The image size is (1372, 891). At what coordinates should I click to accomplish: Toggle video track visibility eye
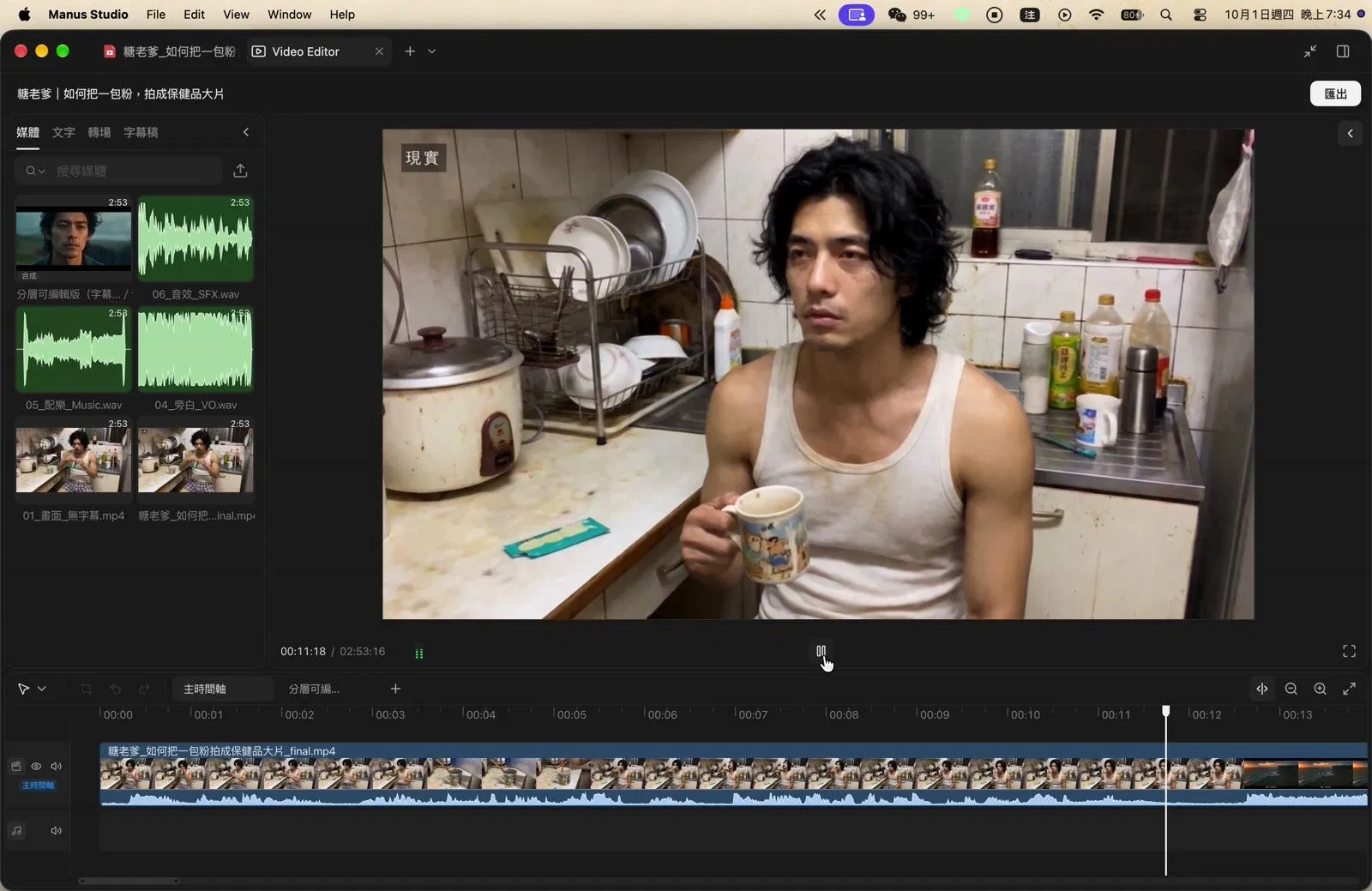pyautogui.click(x=36, y=767)
